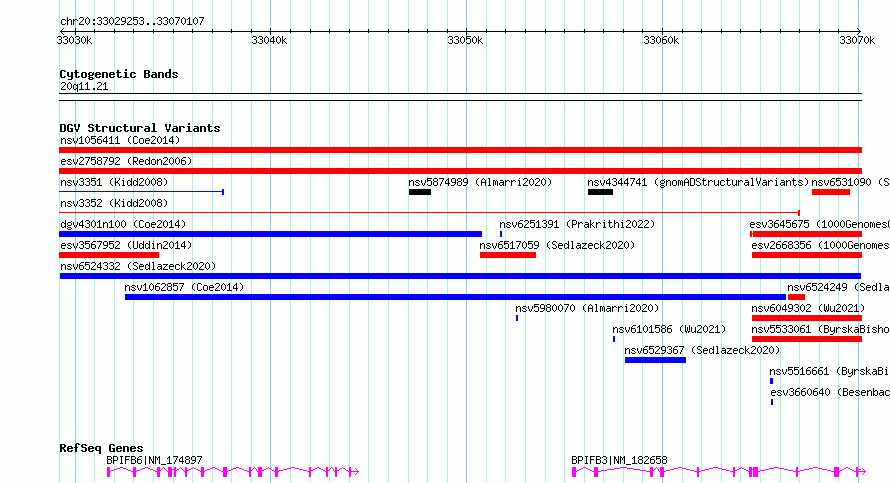Click the BPIFB3|NM_182658 gene label
The height and width of the screenshot is (483, 890).
point(619,460)
